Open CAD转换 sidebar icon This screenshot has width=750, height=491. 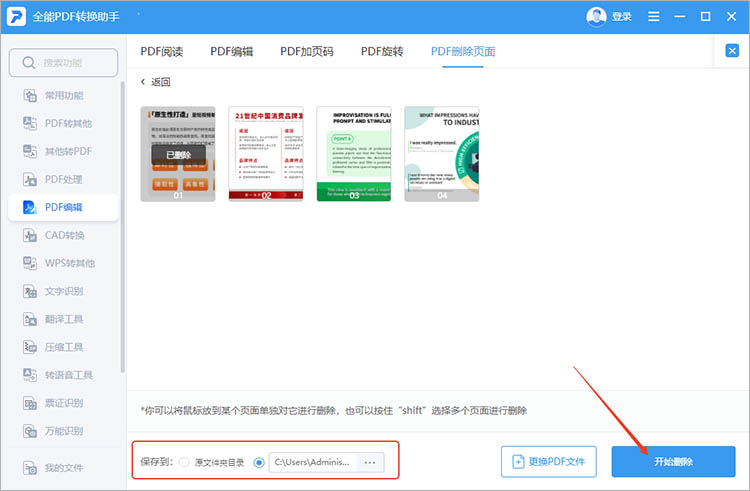tap(30, 235)
